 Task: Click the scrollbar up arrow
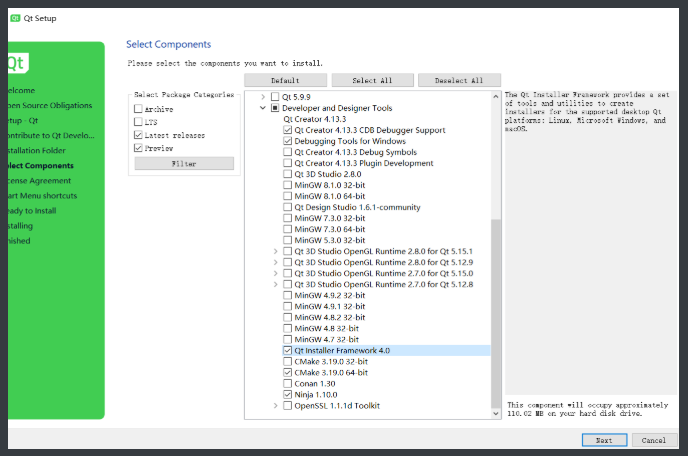pyautogui.click(x=496, y=97)
